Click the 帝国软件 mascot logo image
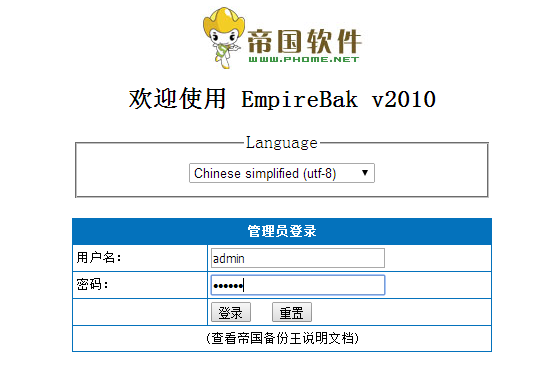Viewport: 544px width, 378px height. point(282,38)
